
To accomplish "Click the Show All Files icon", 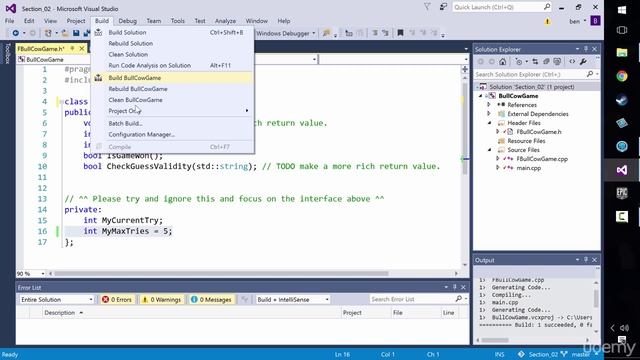I will (557, 62).
